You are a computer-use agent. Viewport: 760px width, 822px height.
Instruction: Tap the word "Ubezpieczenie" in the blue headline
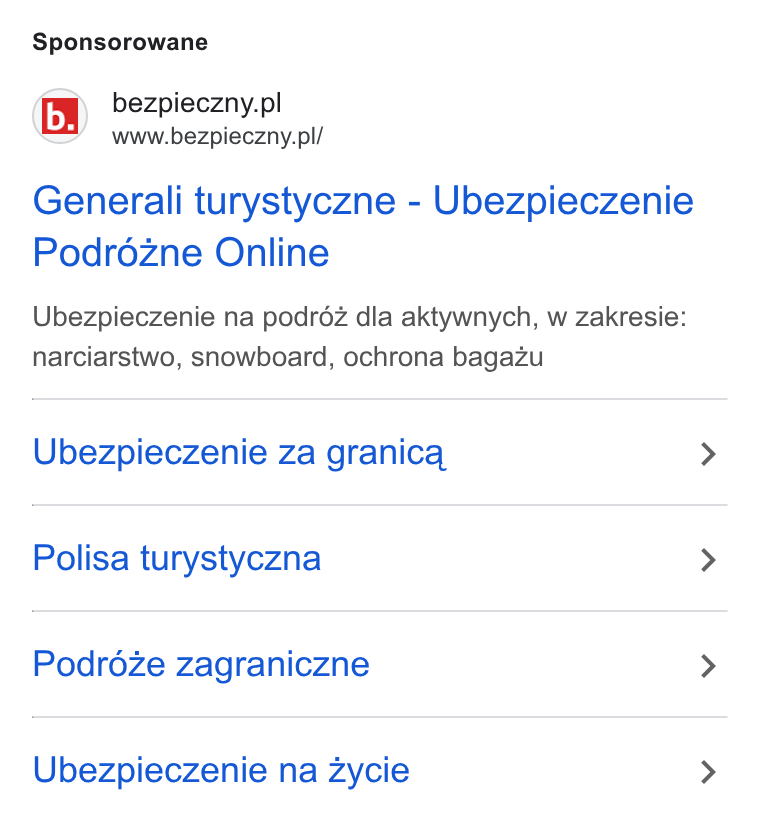563,201
